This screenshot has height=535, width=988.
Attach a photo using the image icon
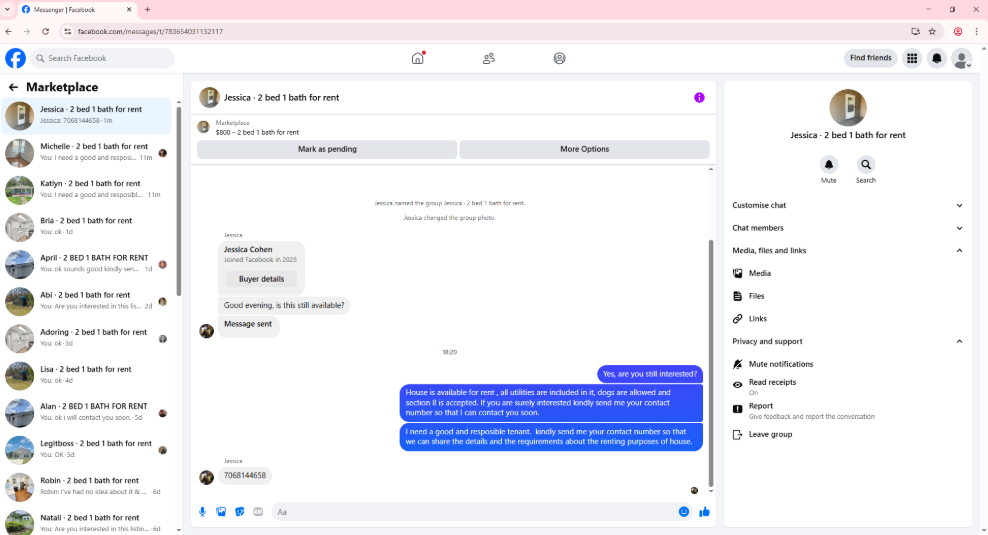click(221, 512)
